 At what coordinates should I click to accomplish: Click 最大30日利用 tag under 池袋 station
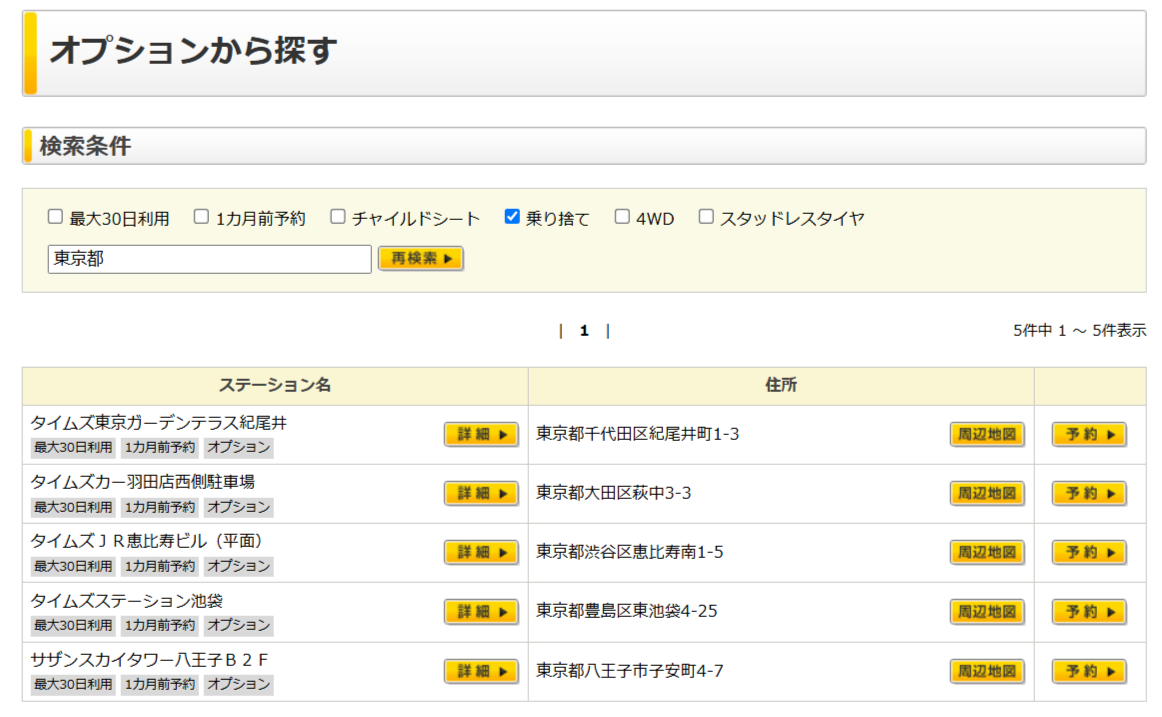[73, 626]
